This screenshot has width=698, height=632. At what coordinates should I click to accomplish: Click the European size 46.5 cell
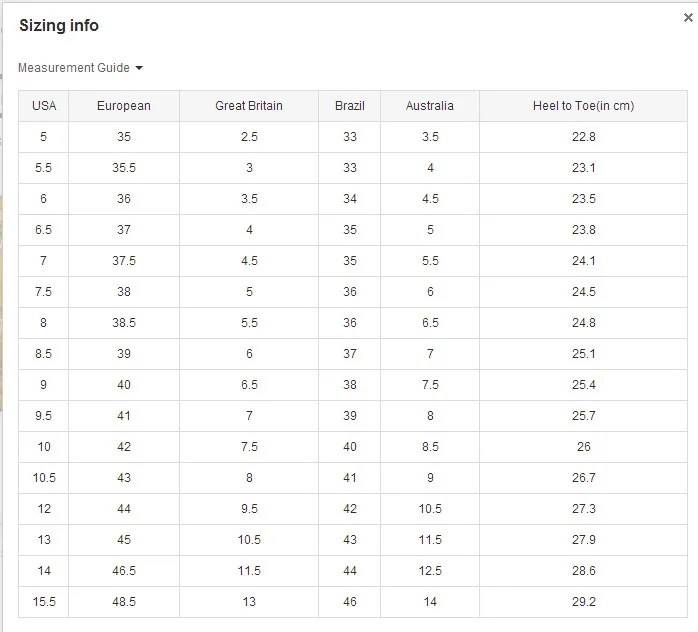coord(124,571)
